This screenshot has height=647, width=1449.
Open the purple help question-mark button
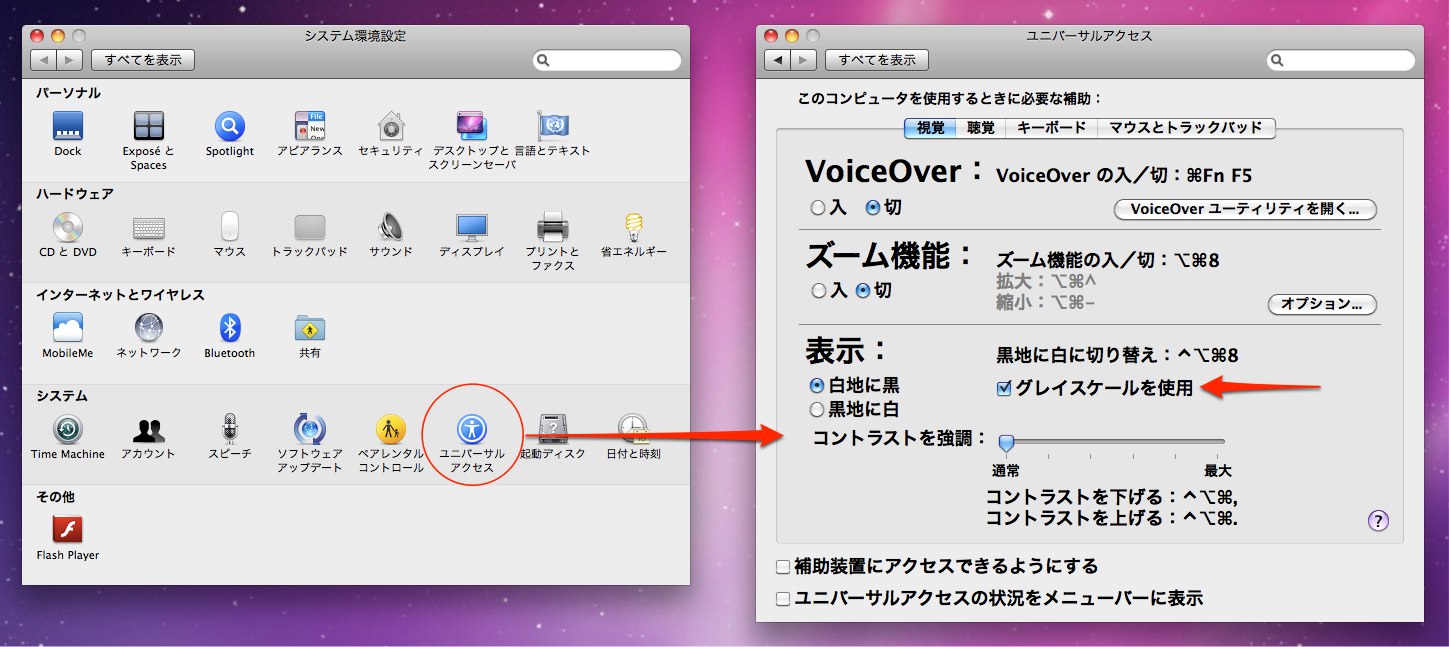click(x=1378, y=520)
